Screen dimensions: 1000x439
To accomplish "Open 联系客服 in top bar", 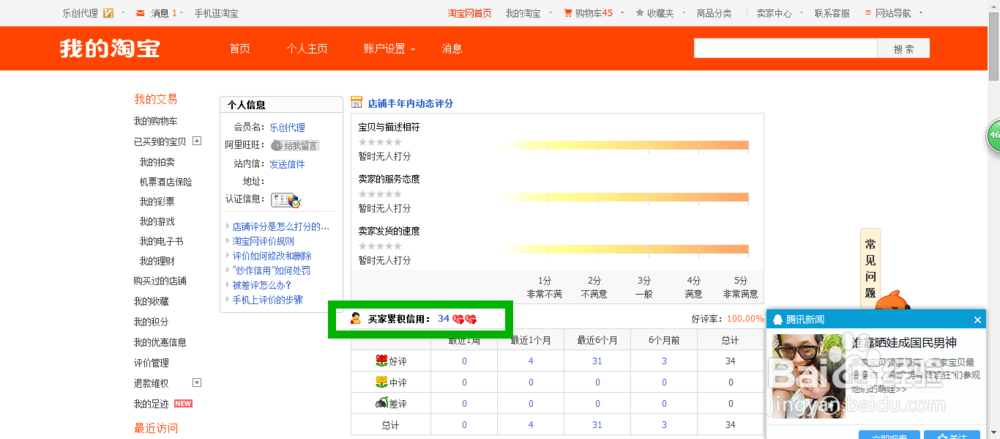I will pyautogui.click(x=832, y=13).
